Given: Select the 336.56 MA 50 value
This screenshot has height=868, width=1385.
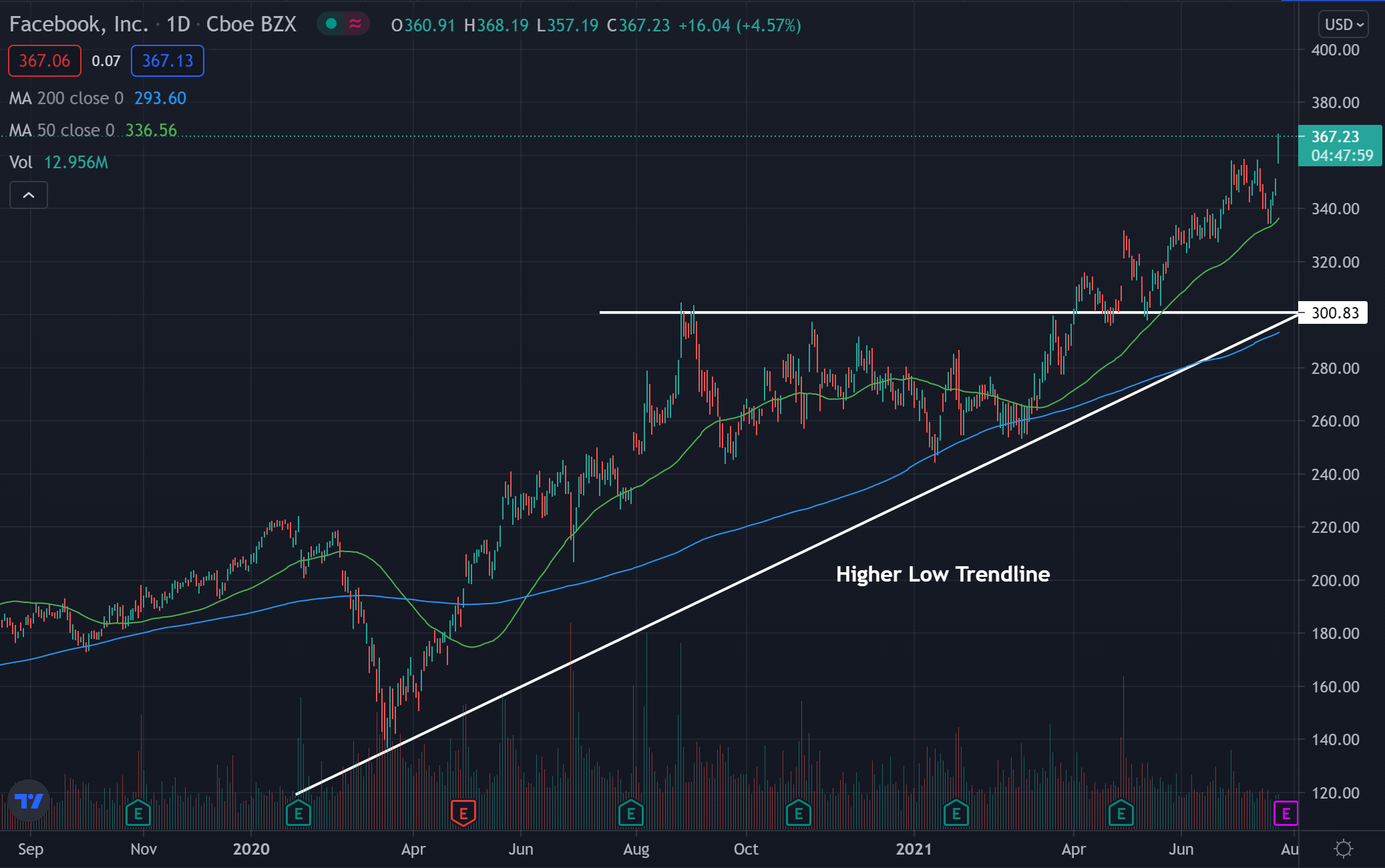Looking at the screenshot, I should (x=152, y=130).
